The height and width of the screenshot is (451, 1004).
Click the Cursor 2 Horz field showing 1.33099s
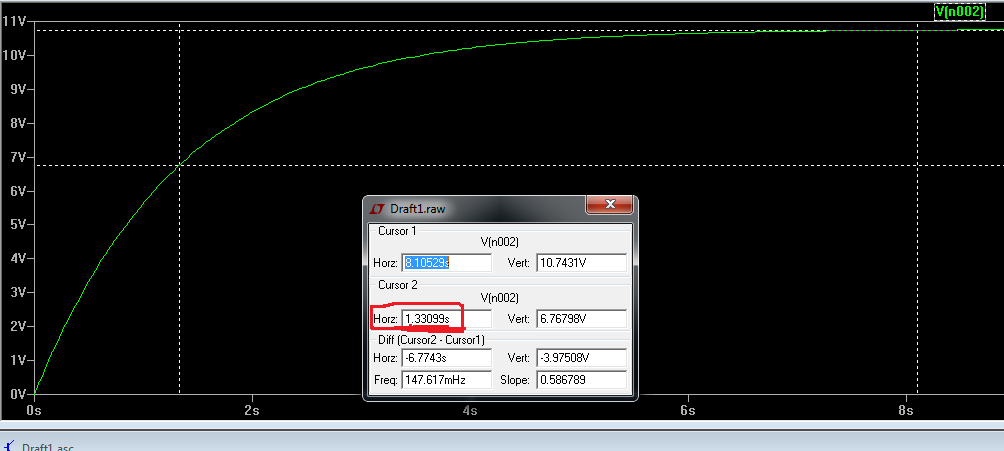tap(446, 319)
